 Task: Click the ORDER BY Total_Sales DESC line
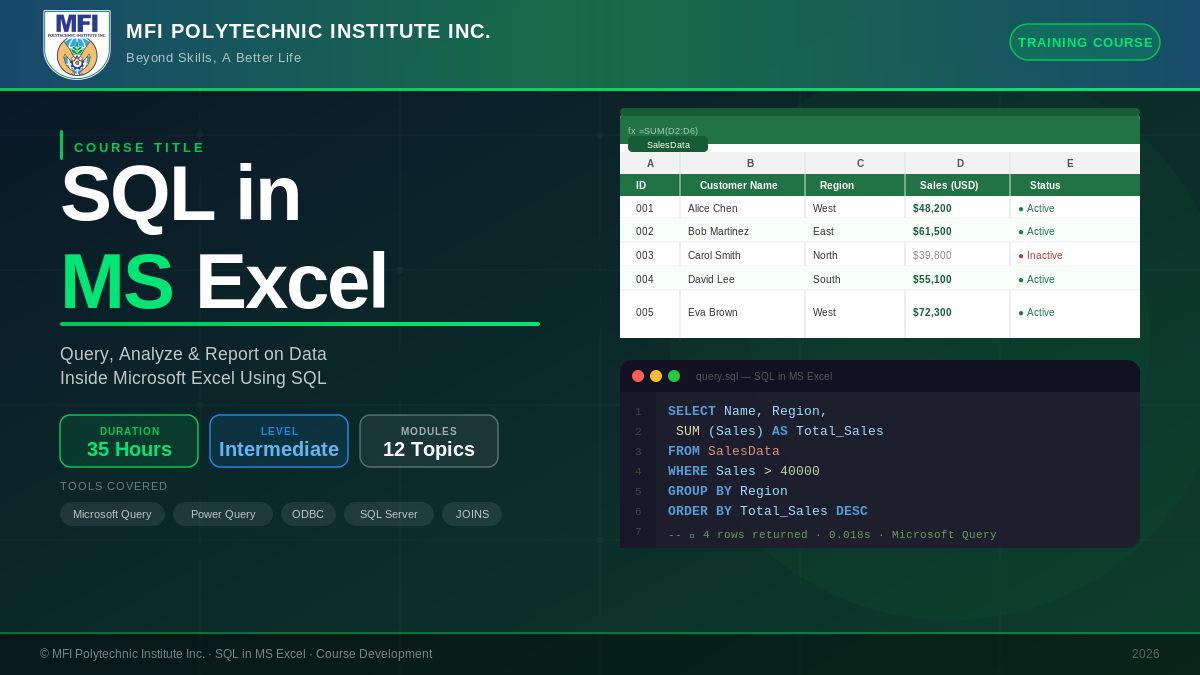(x=768, y=511)
